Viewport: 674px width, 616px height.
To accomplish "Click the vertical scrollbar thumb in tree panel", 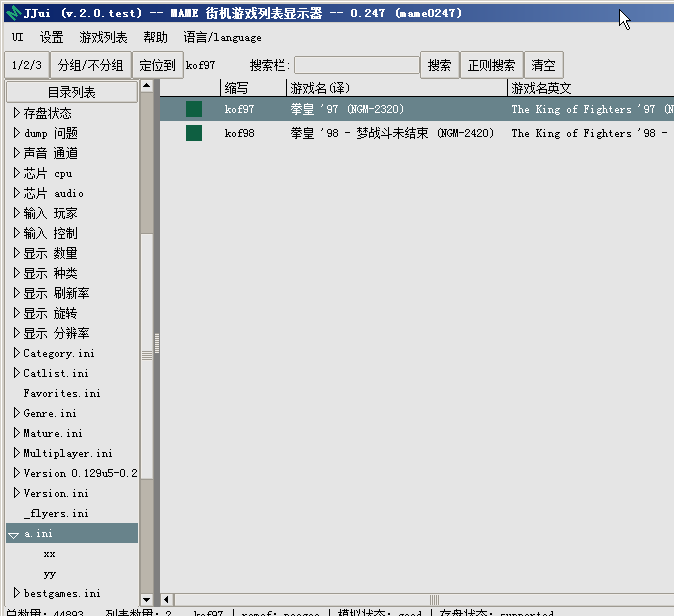I will coord(147,355).
